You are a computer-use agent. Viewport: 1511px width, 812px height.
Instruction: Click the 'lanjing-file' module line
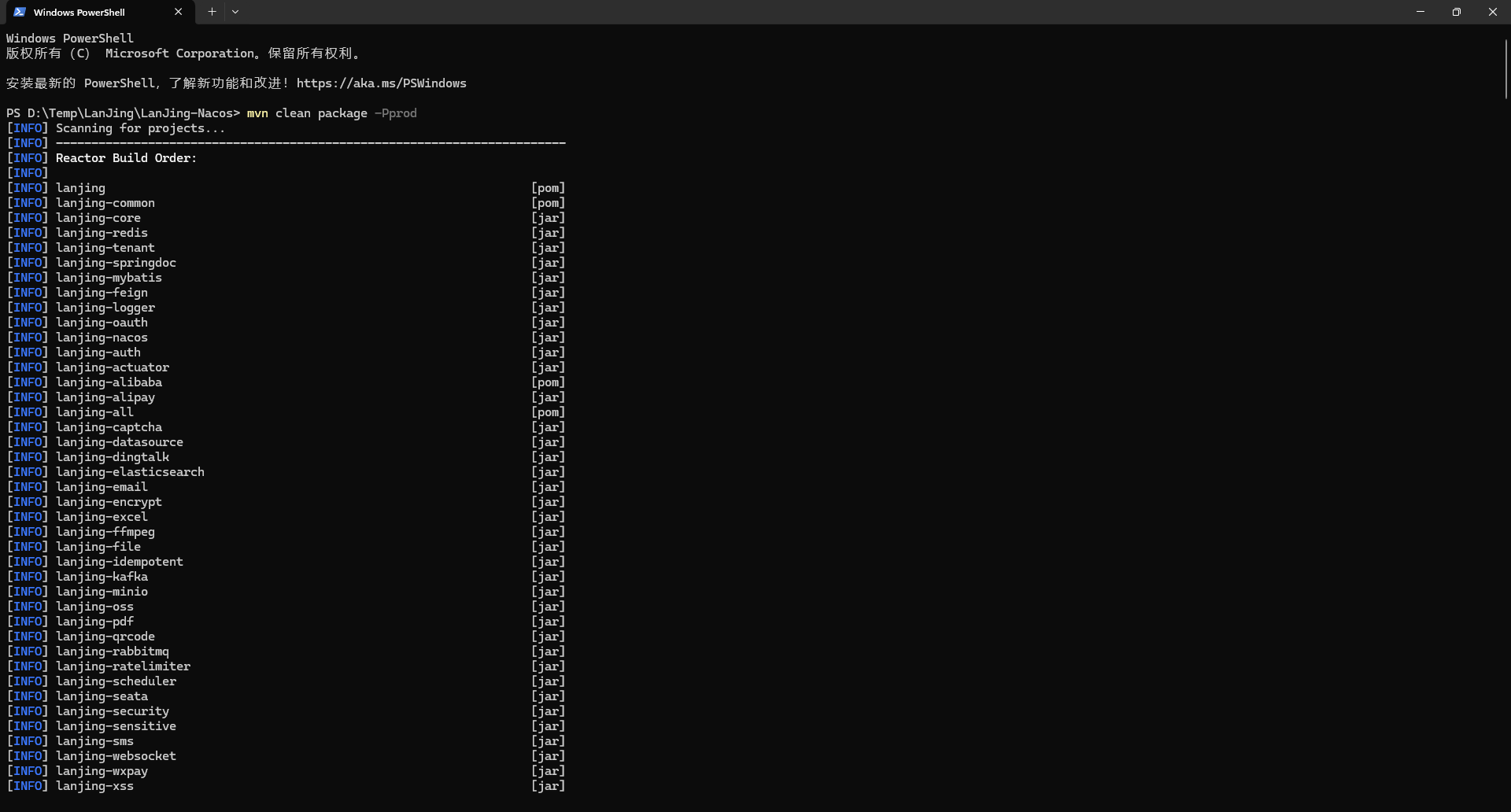click(x=98, y=547)
